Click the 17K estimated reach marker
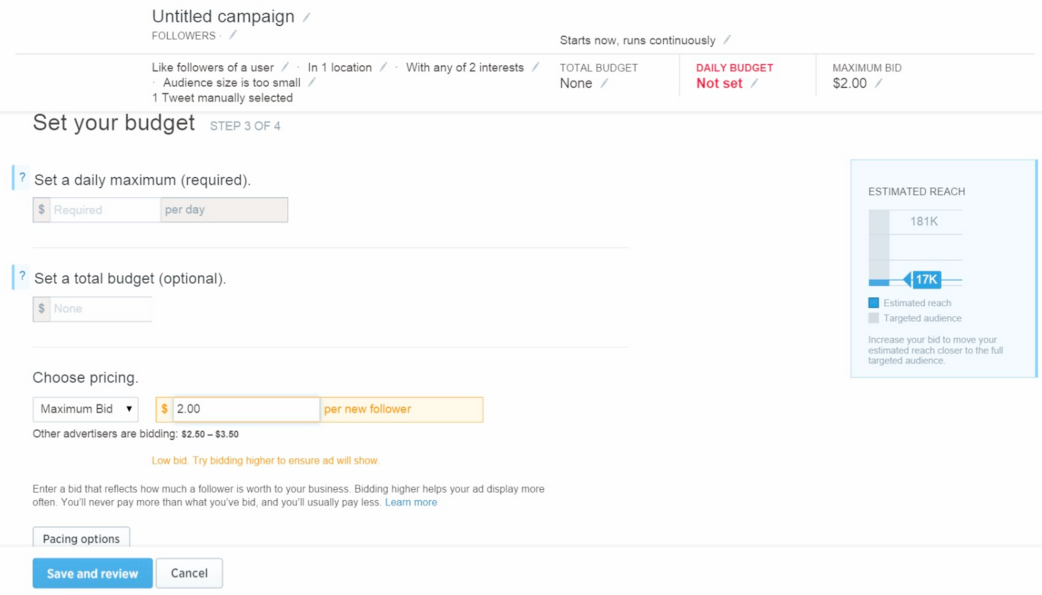 coord(925,280)
